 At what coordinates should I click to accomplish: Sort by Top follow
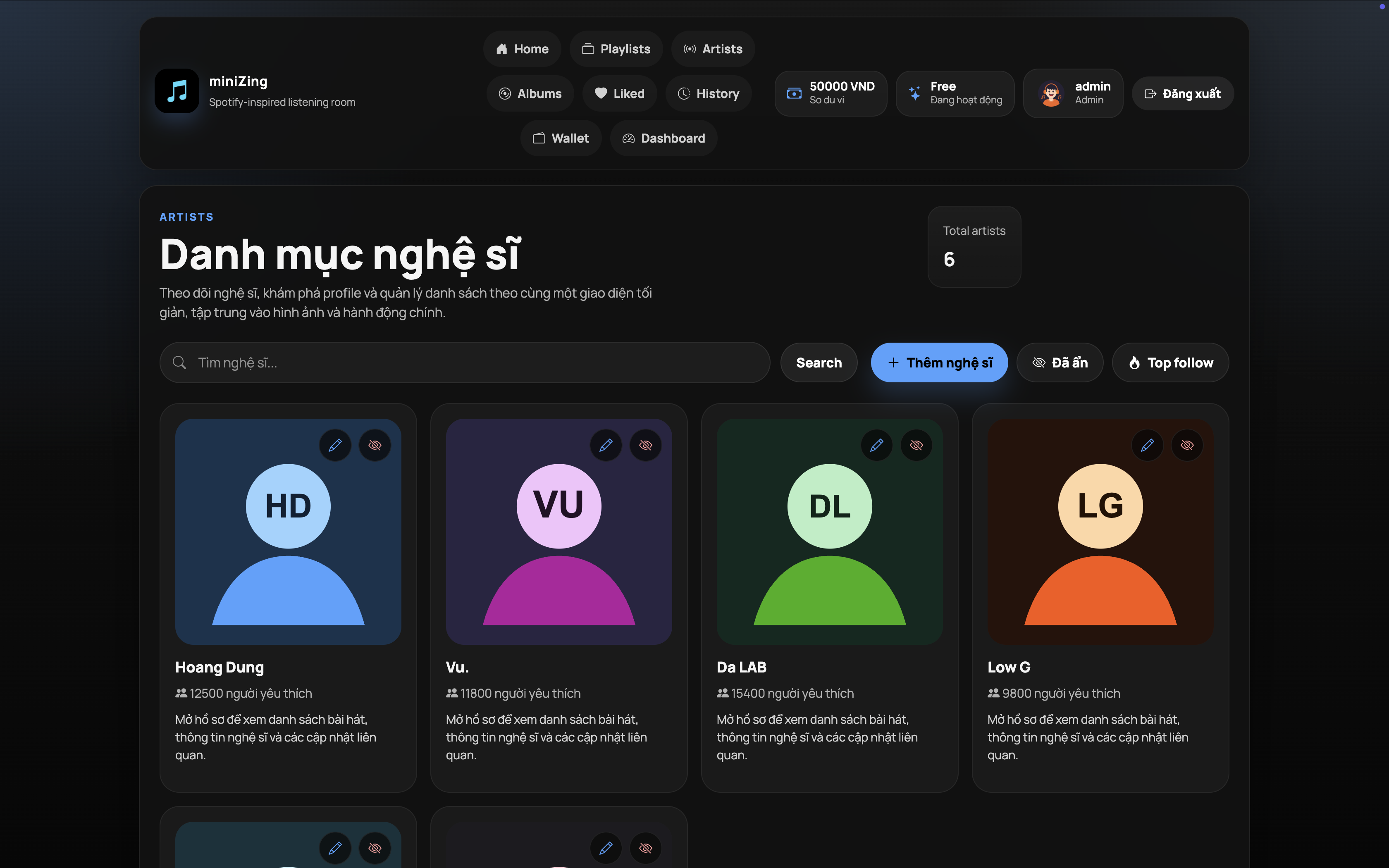(1170, 363)
